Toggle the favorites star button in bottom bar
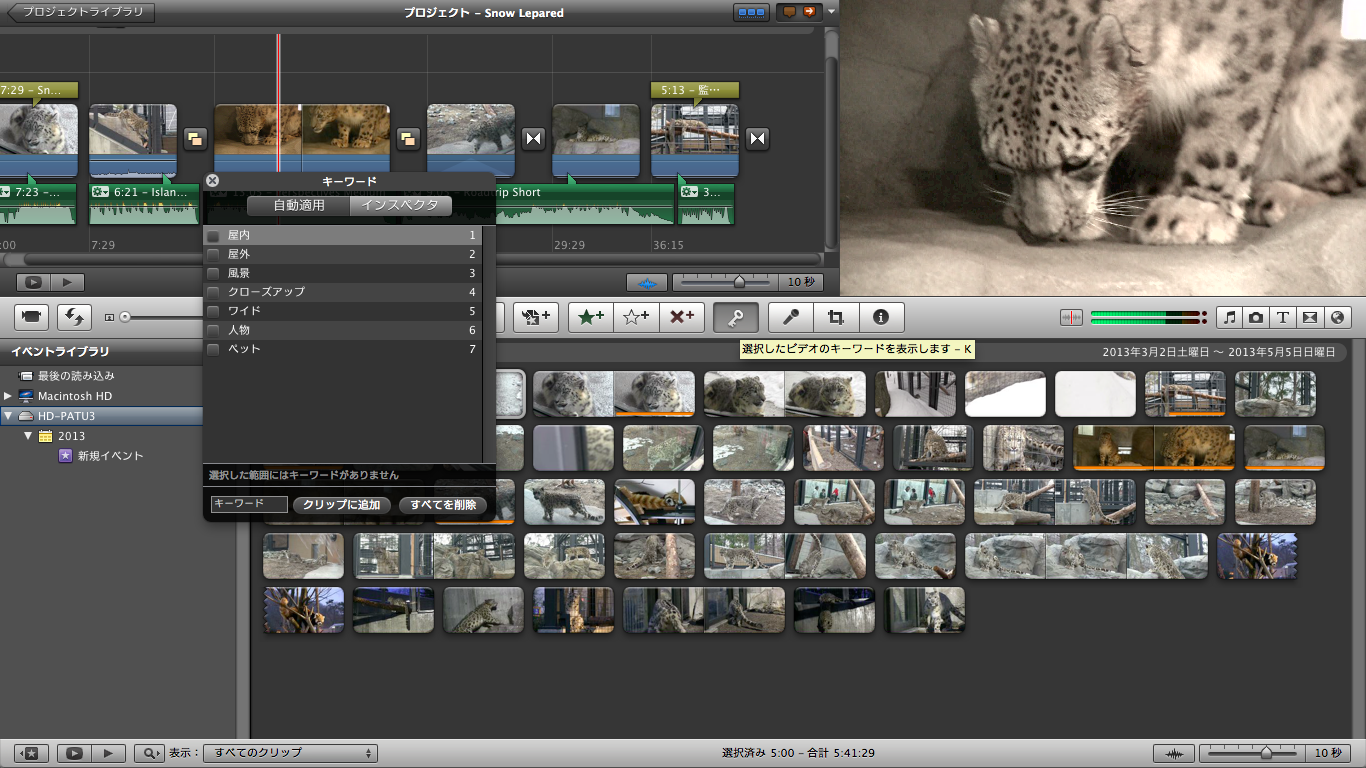 tap(32, 753)
